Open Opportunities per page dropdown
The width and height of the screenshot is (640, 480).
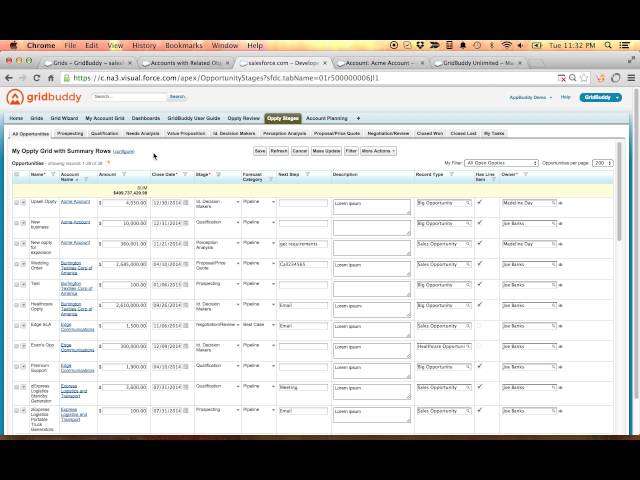pyautogui.click(x=603, y=163)
